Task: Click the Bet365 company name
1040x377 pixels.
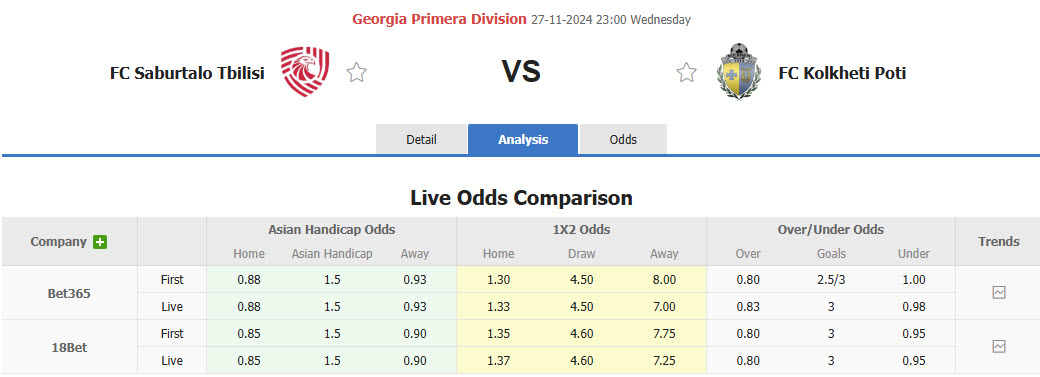Action: 69,293
